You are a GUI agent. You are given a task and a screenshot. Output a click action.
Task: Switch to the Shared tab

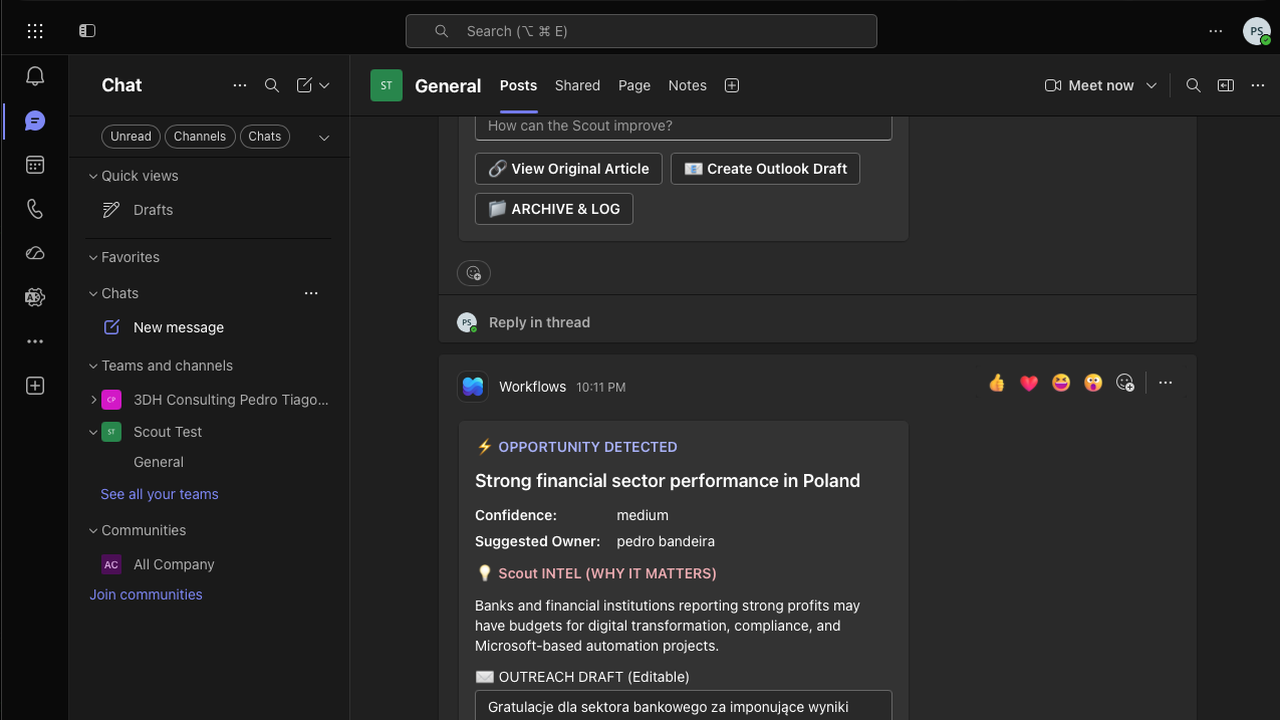[x=578, y=86]
